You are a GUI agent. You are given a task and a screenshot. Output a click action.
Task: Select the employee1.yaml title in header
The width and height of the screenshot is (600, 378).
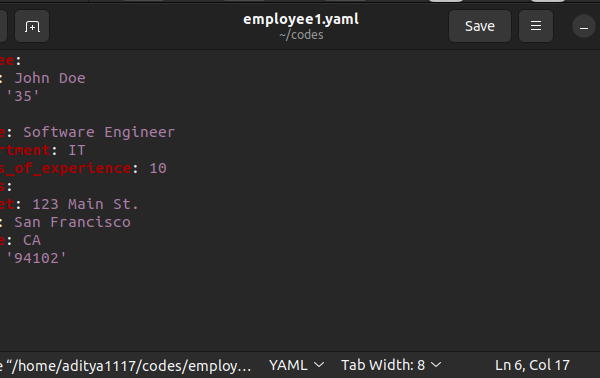coord(301,19)
